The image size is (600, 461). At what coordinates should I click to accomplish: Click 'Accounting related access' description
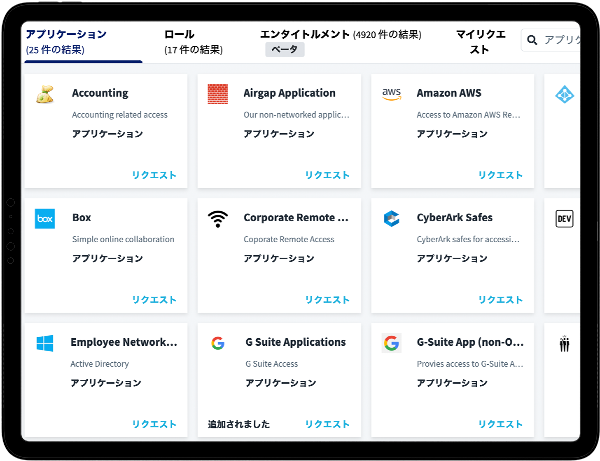[120, 115]
